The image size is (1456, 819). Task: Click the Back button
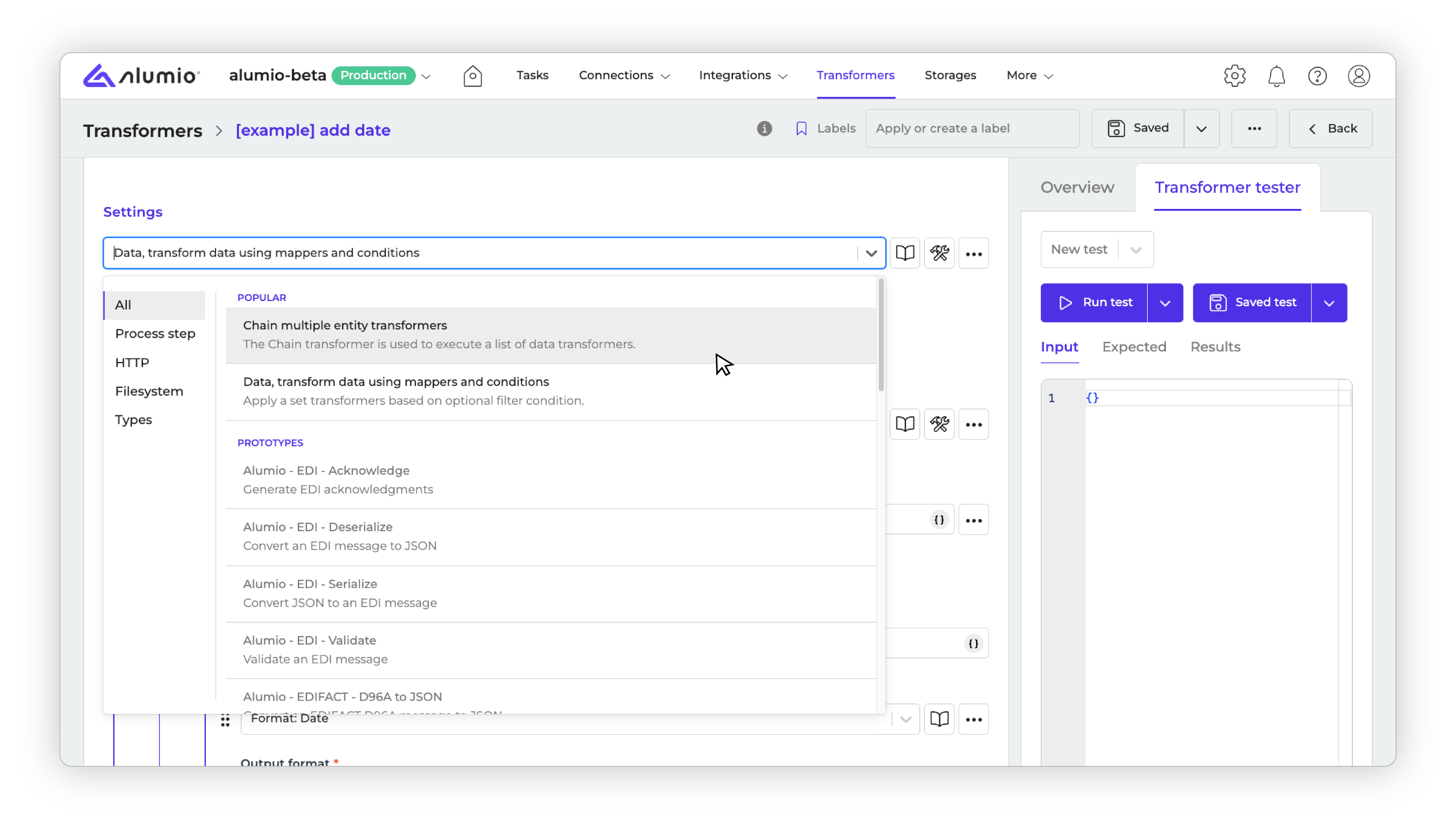click(1330, 128)
